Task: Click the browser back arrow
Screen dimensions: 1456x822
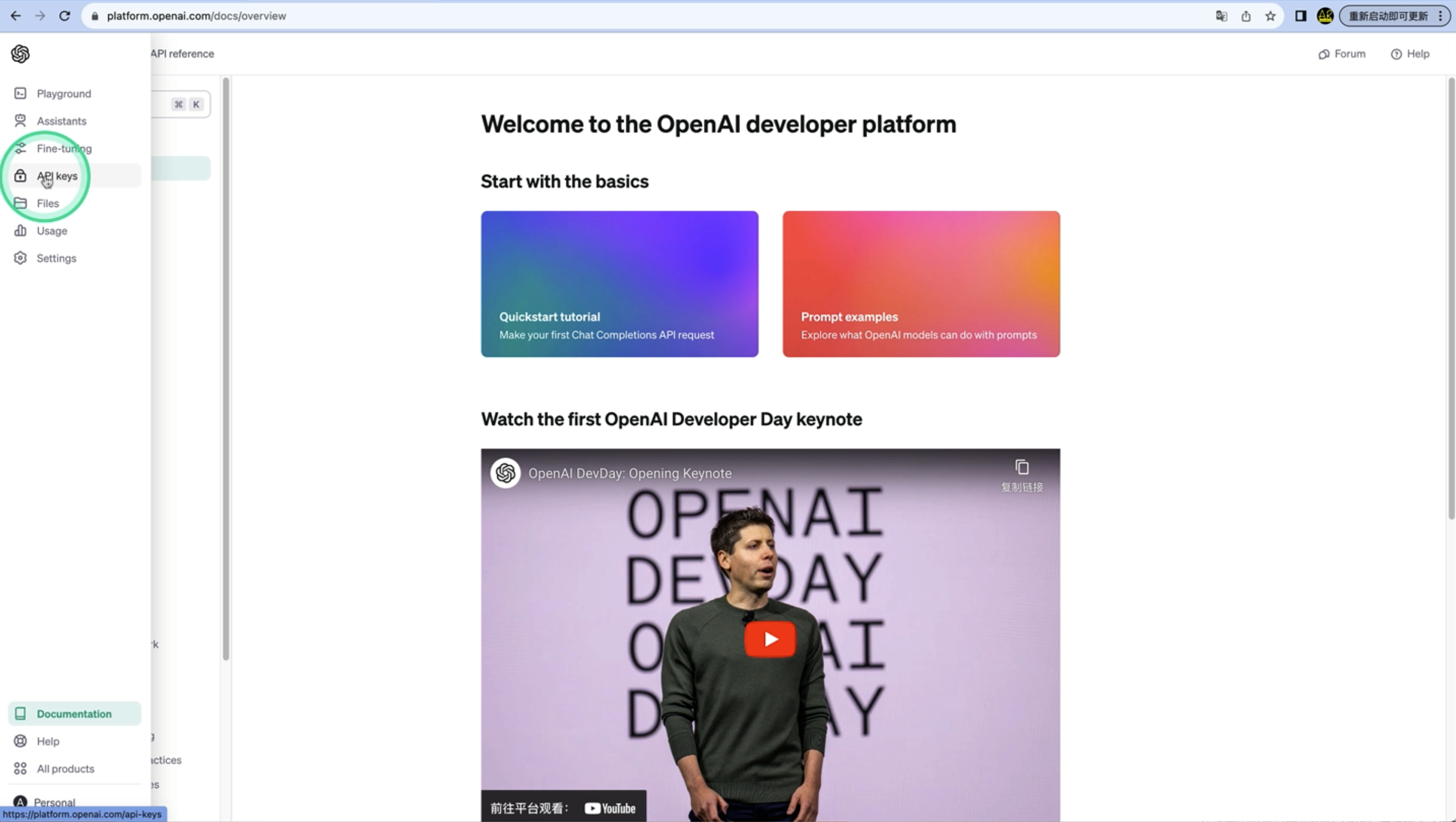Action: tap(16, 16)
